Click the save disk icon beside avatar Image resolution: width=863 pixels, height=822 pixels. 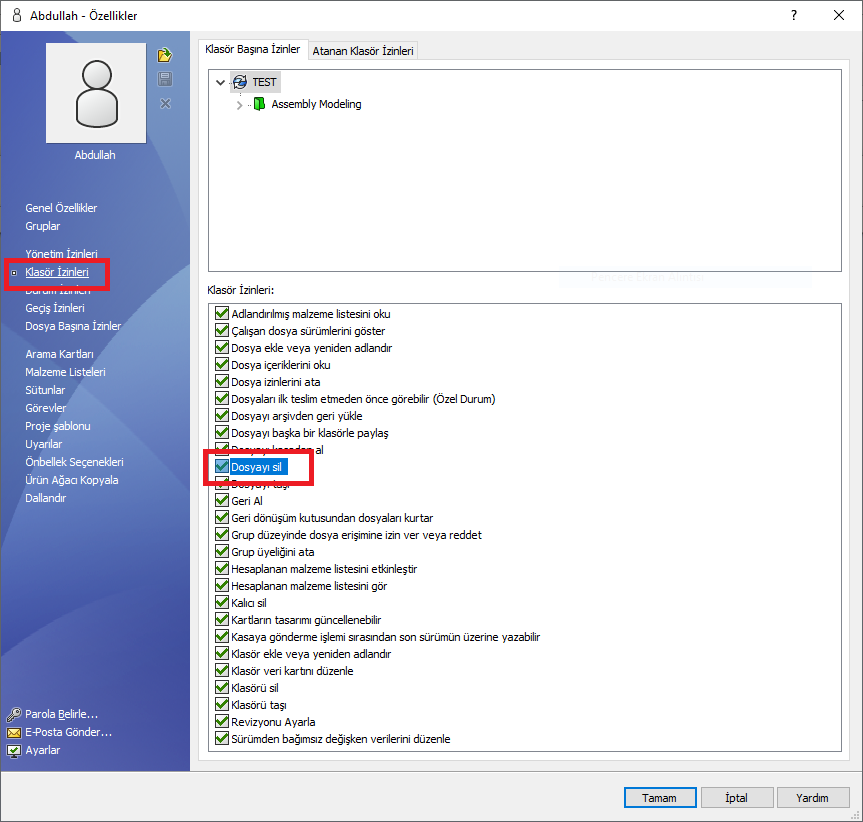point(165,79)
